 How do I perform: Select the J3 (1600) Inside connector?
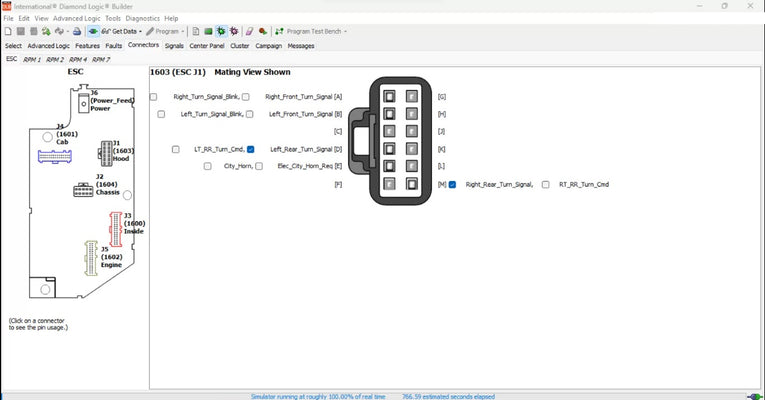point(115,231)
